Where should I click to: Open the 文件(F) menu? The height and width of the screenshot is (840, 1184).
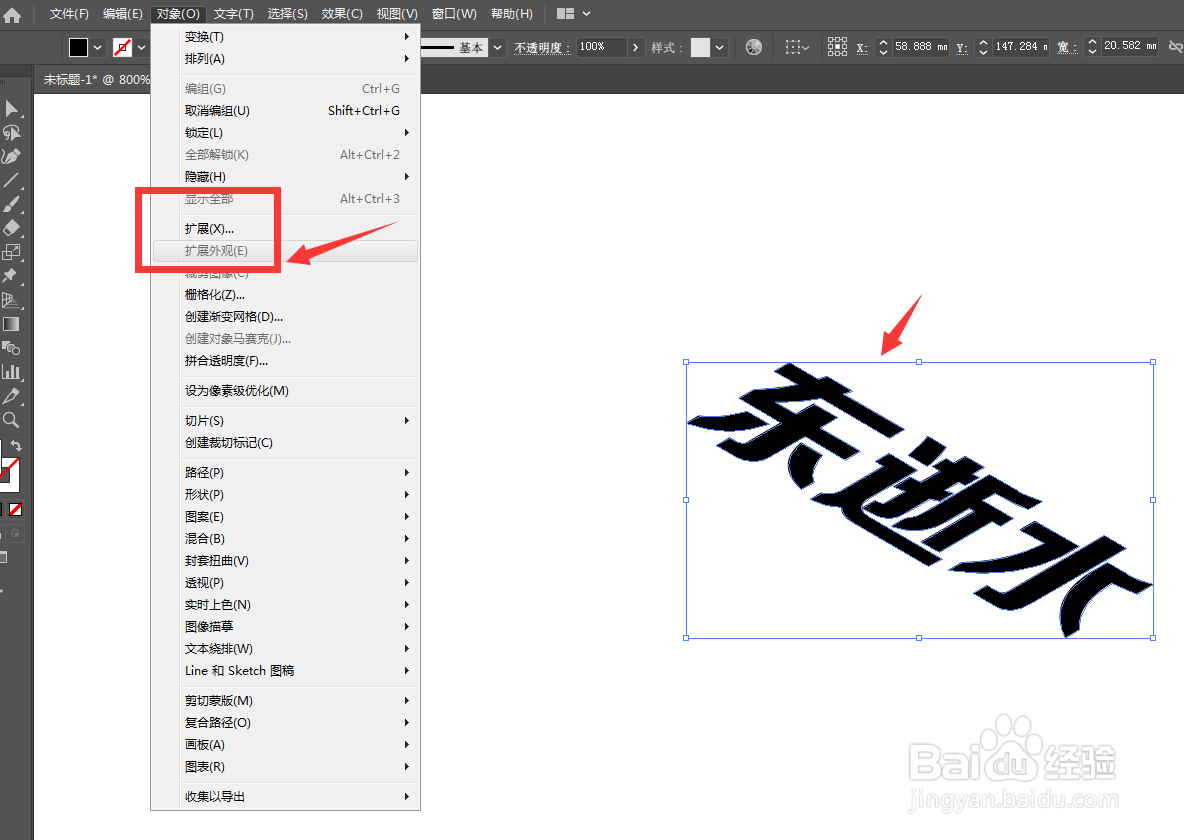point(69,14)
